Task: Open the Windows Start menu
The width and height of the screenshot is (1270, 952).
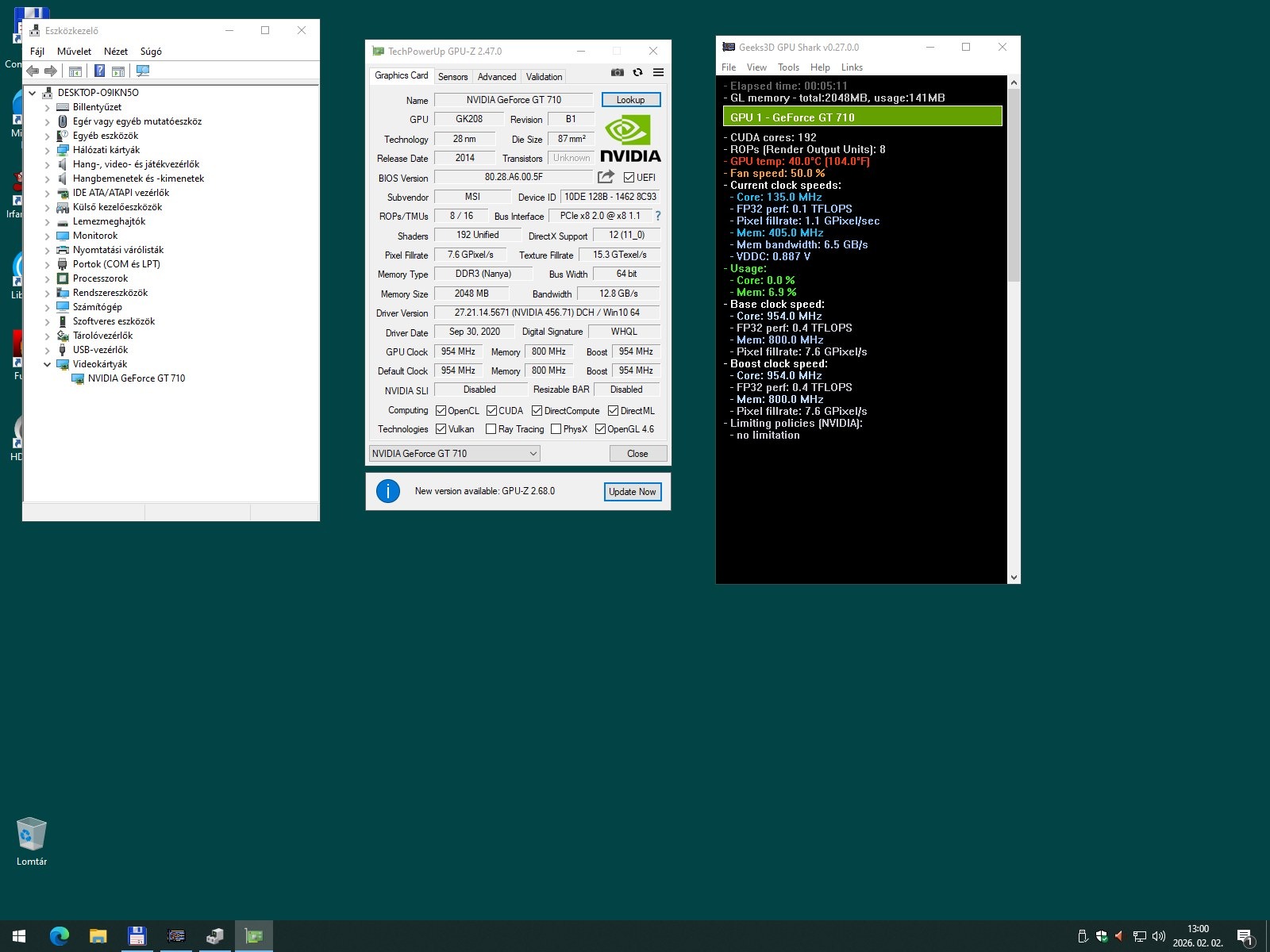Action: click(x=19, y=936)
